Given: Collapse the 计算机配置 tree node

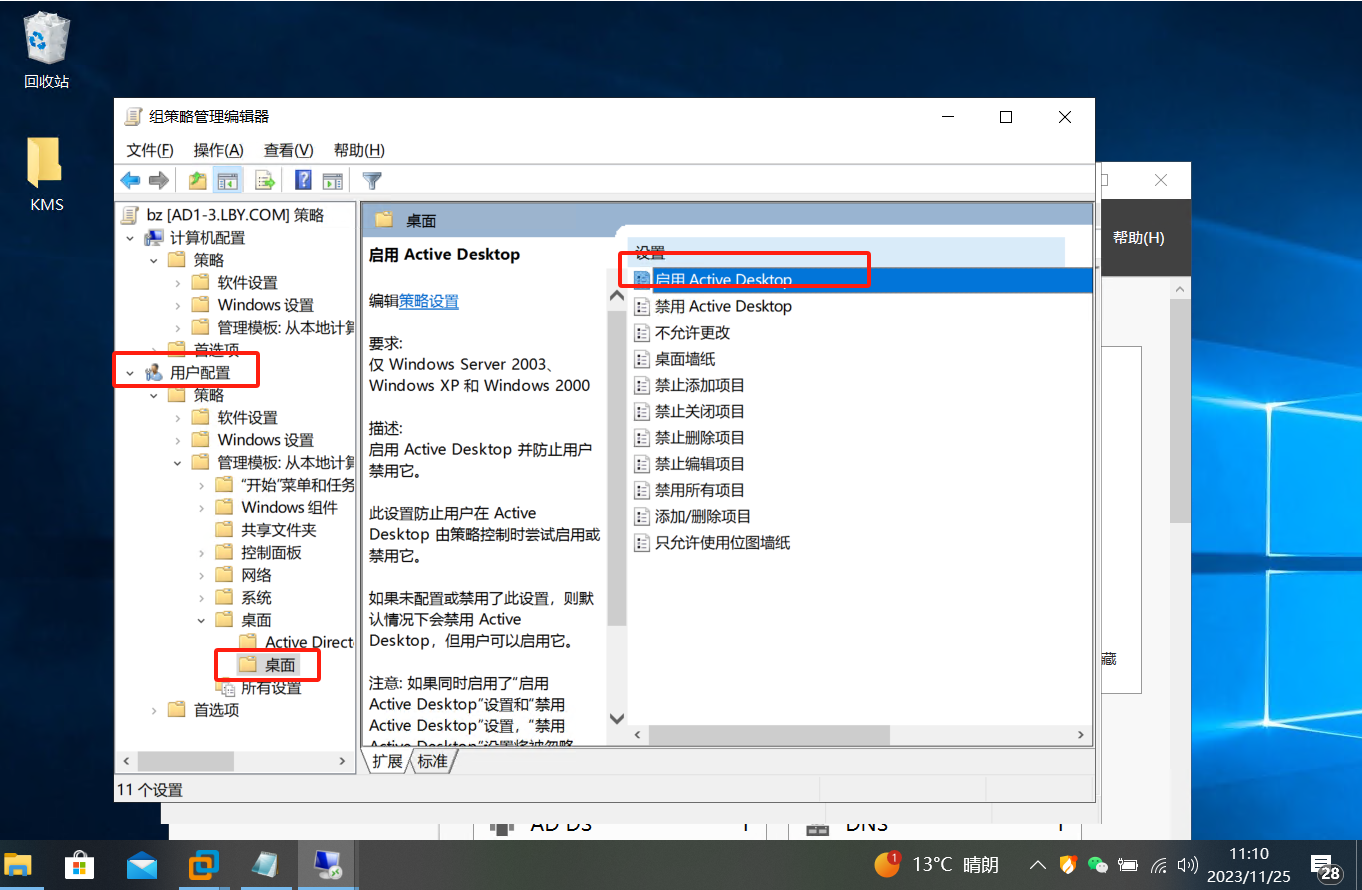Looking at the screenshot, I should click(x=130, y=238).
